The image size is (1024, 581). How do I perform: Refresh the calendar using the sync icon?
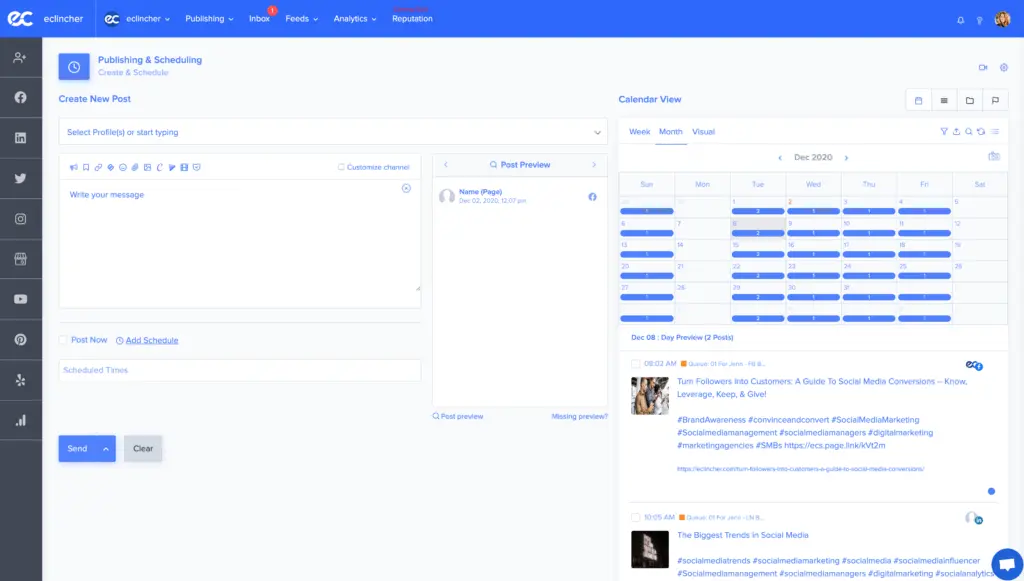[981, 131]
